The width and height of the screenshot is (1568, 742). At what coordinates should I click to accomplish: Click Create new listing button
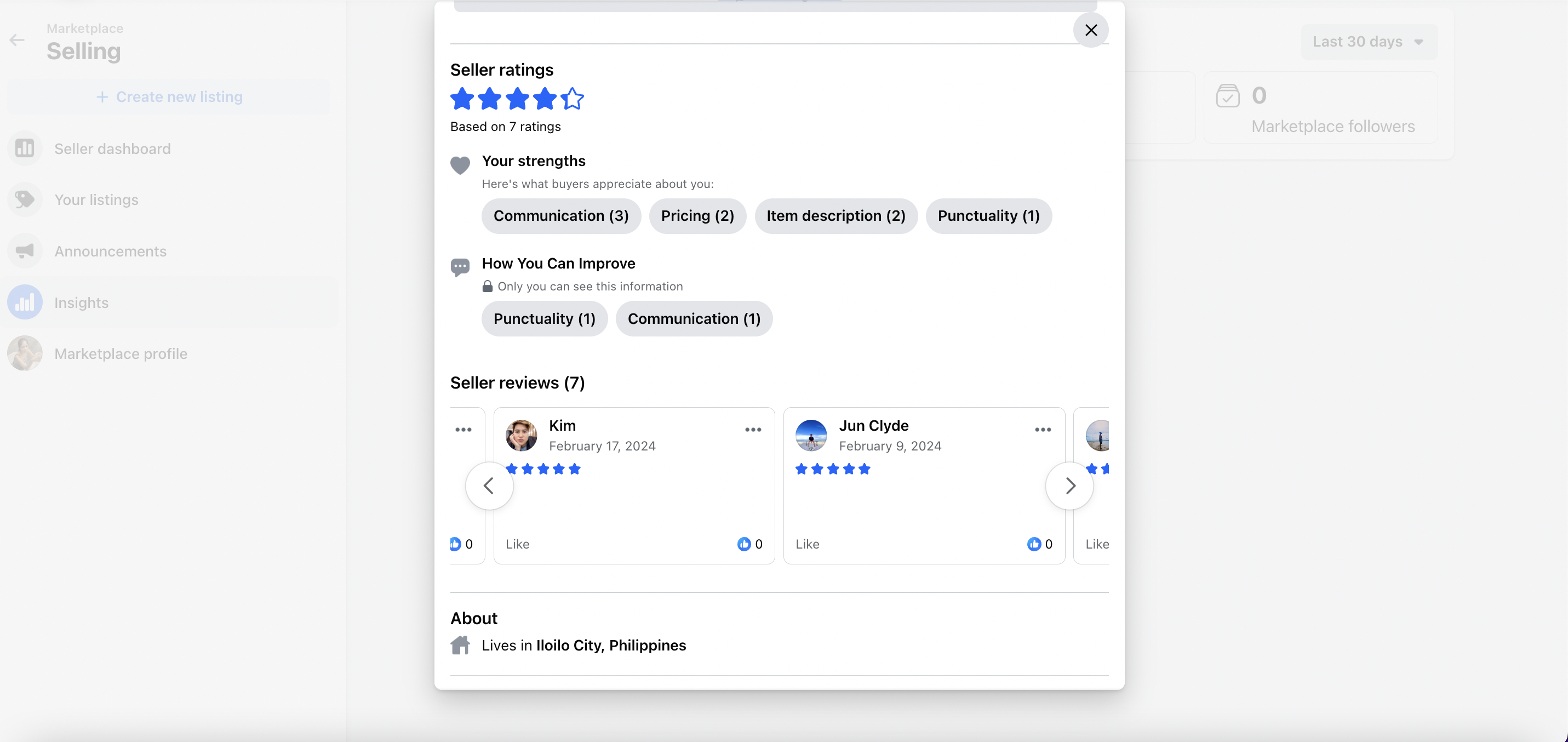point(169,97)
